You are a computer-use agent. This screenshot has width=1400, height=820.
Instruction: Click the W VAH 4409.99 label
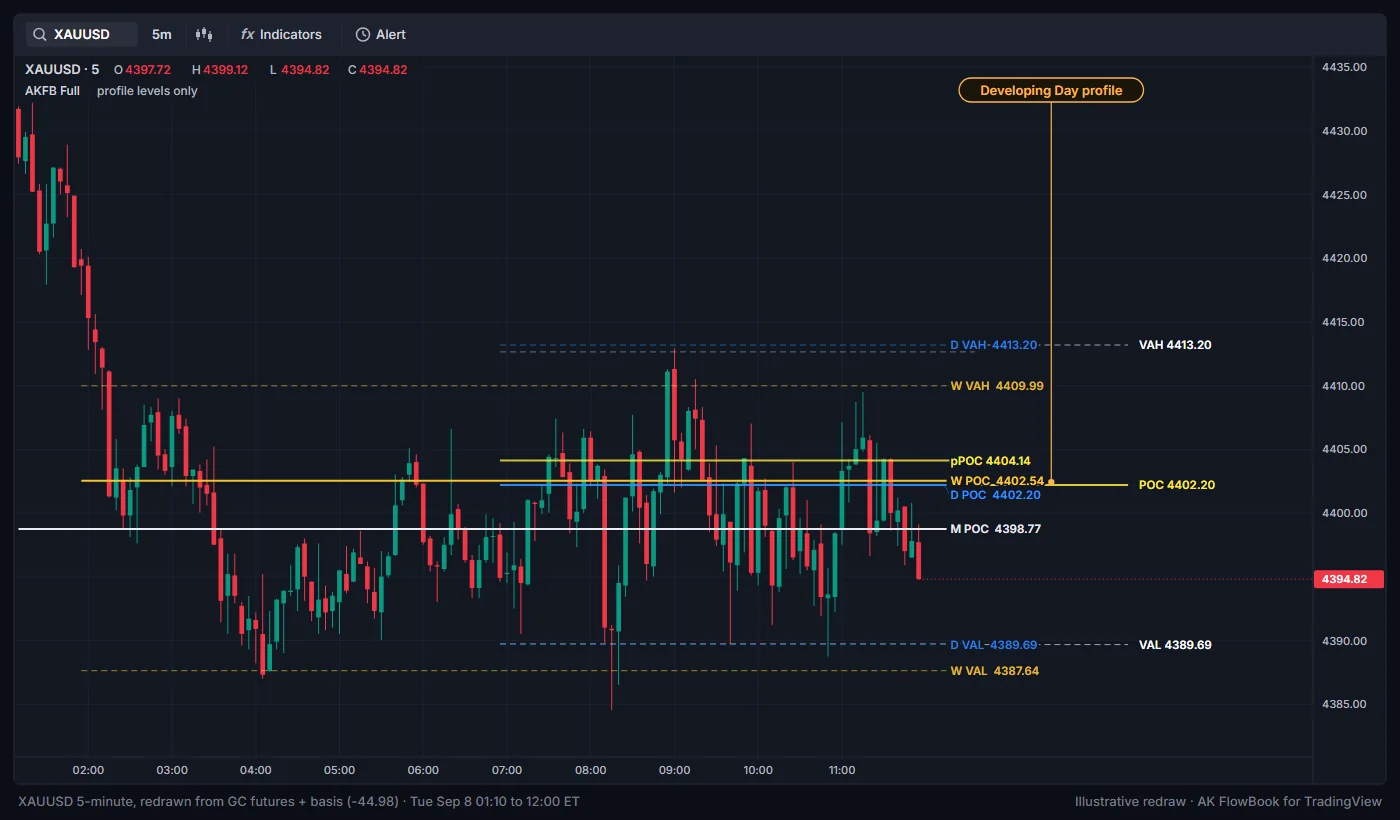(x=997, y=386)
